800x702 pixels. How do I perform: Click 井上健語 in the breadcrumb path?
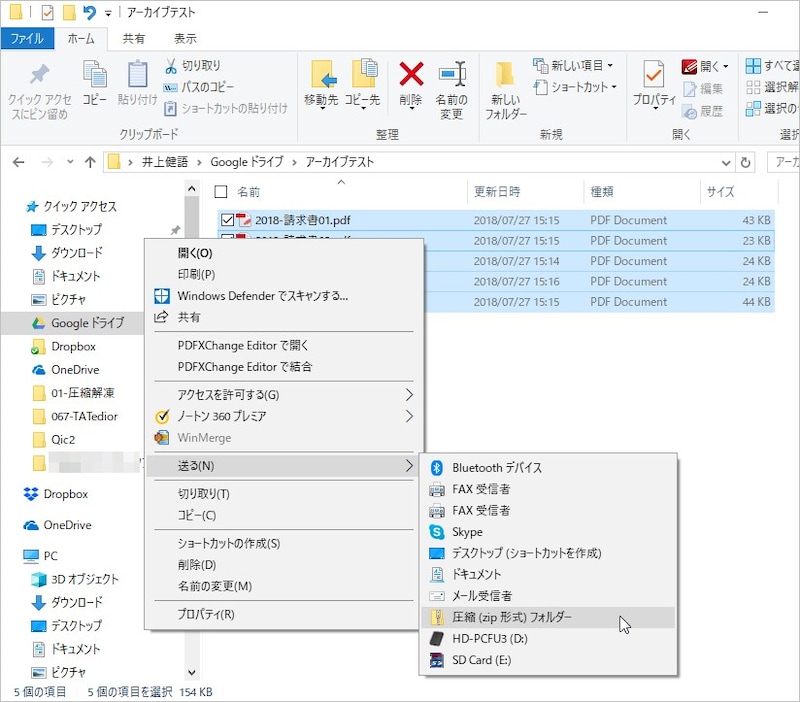[x=165, y=162]
